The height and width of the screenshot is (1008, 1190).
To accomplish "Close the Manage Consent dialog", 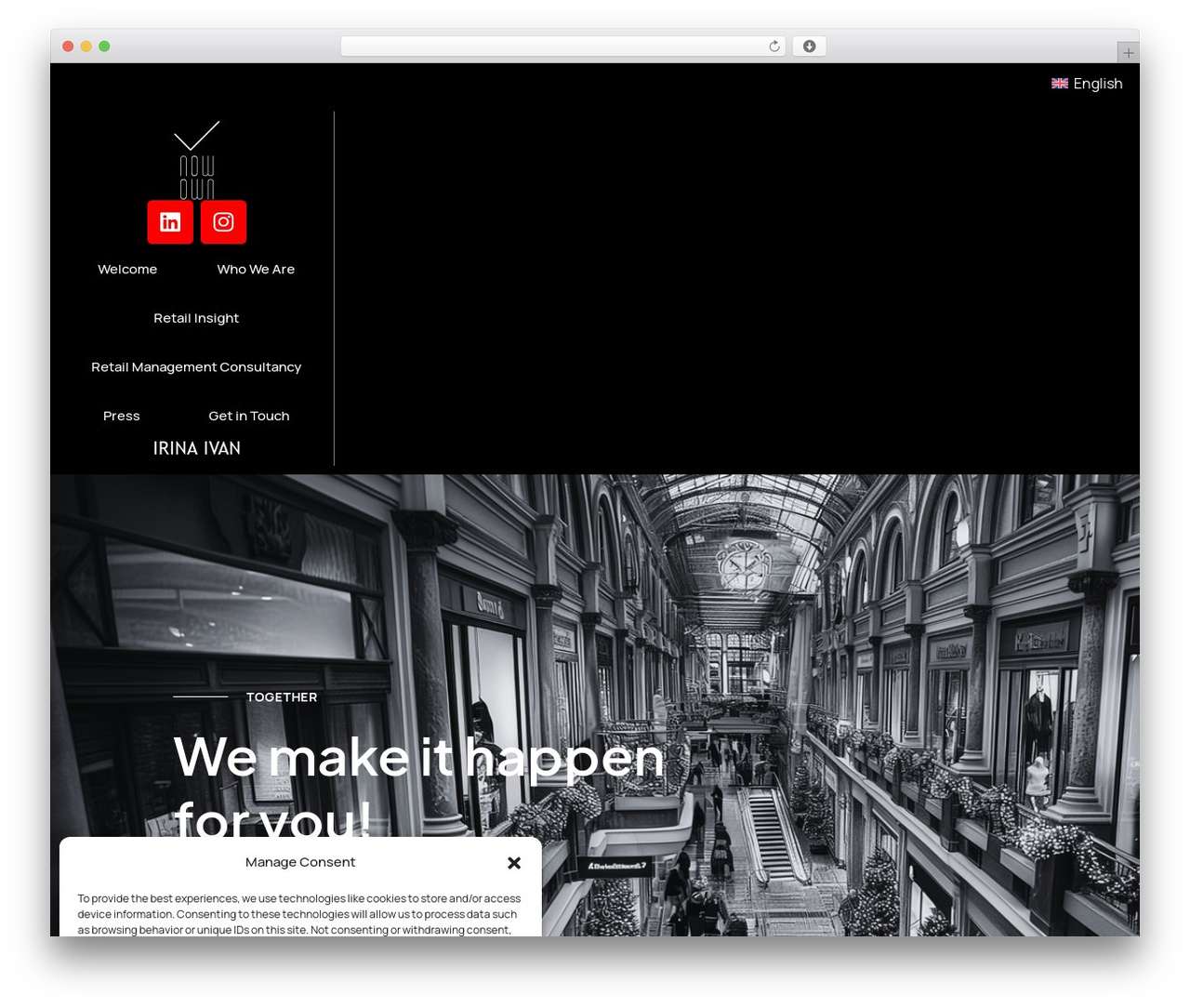I will coord(514,863).
